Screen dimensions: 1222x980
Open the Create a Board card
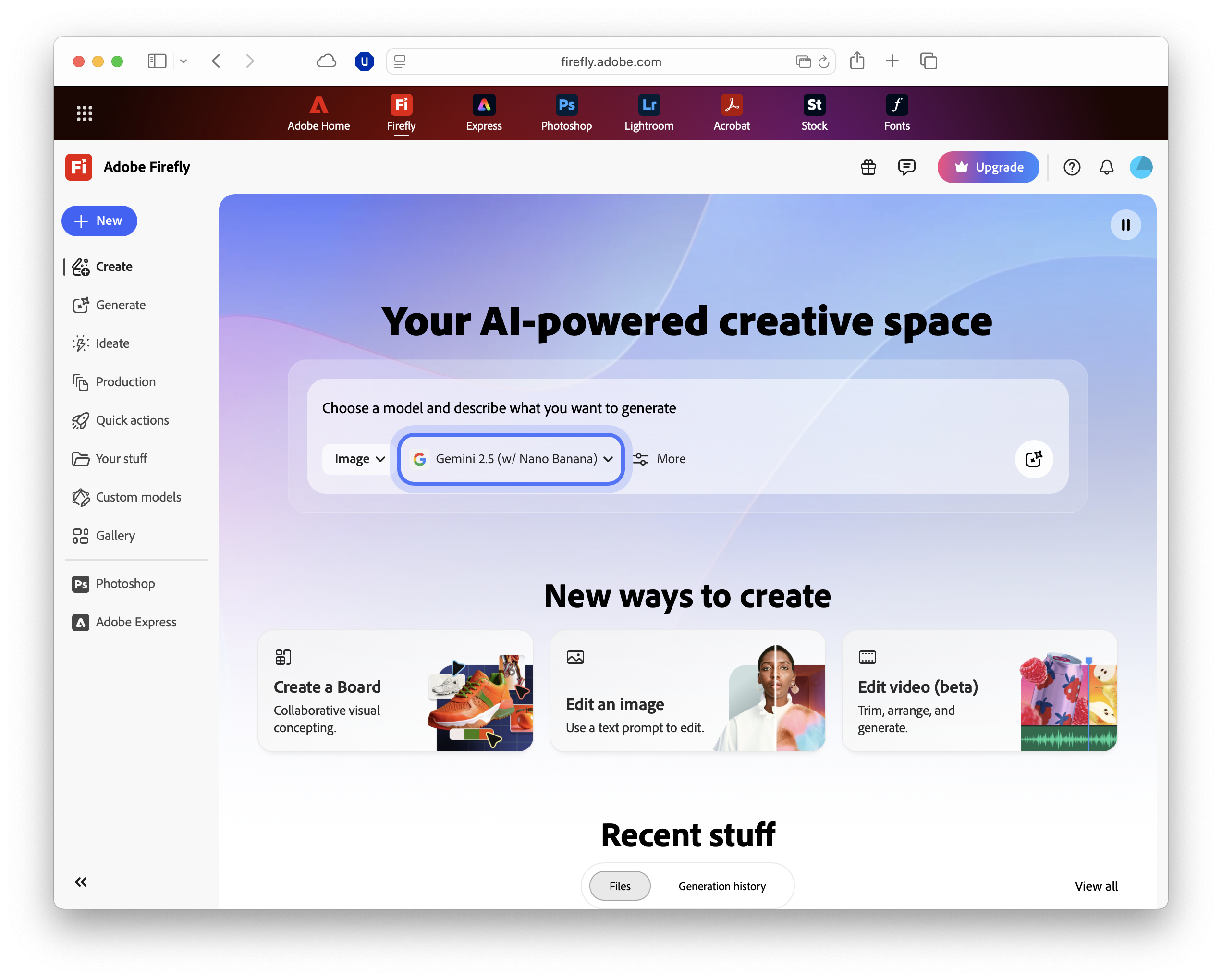[395, 691]
